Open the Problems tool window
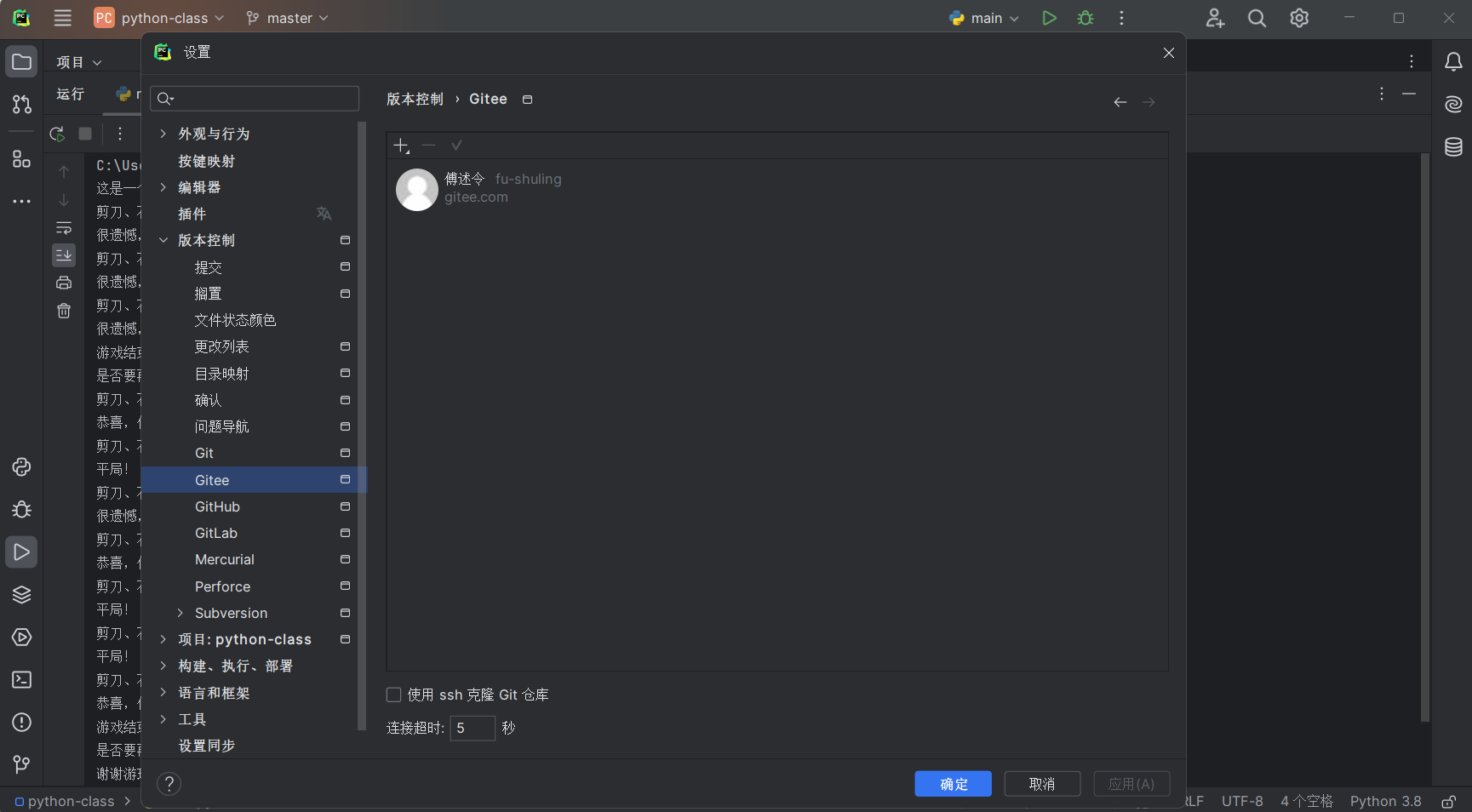 [22, 723]
